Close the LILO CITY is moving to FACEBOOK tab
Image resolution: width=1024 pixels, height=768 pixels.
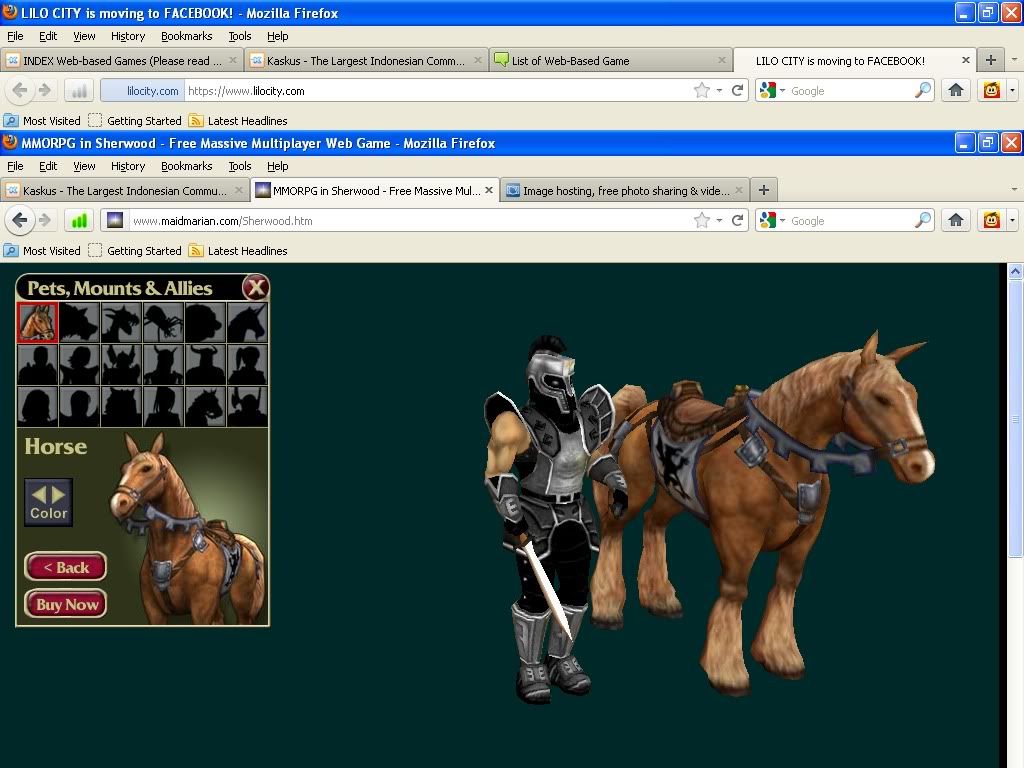[x=965, y=60]
